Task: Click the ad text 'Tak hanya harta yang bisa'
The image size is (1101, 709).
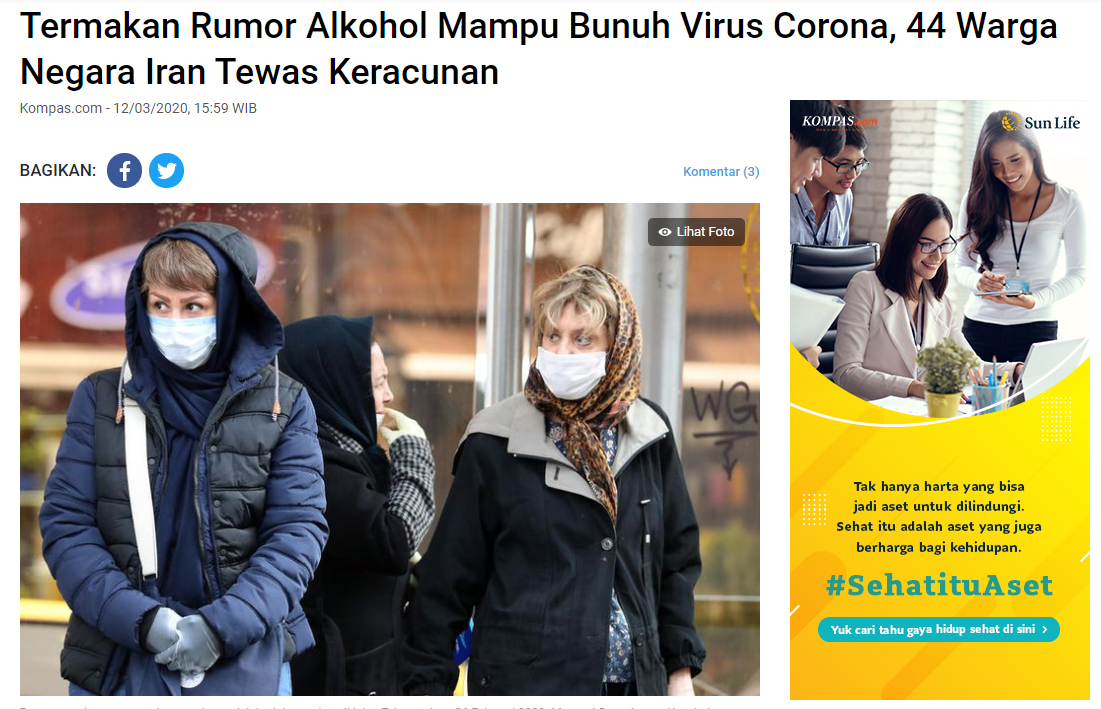Action: (x=939, y=486)
